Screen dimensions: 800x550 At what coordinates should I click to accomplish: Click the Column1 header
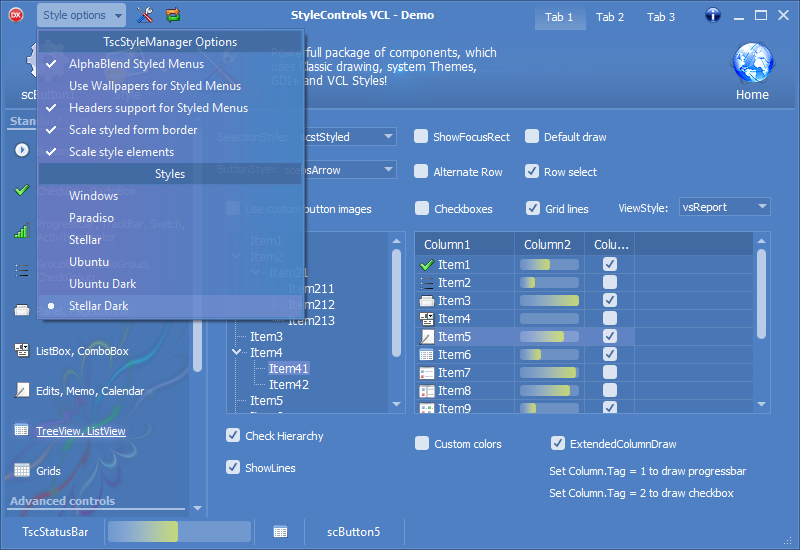pos(465,244)
